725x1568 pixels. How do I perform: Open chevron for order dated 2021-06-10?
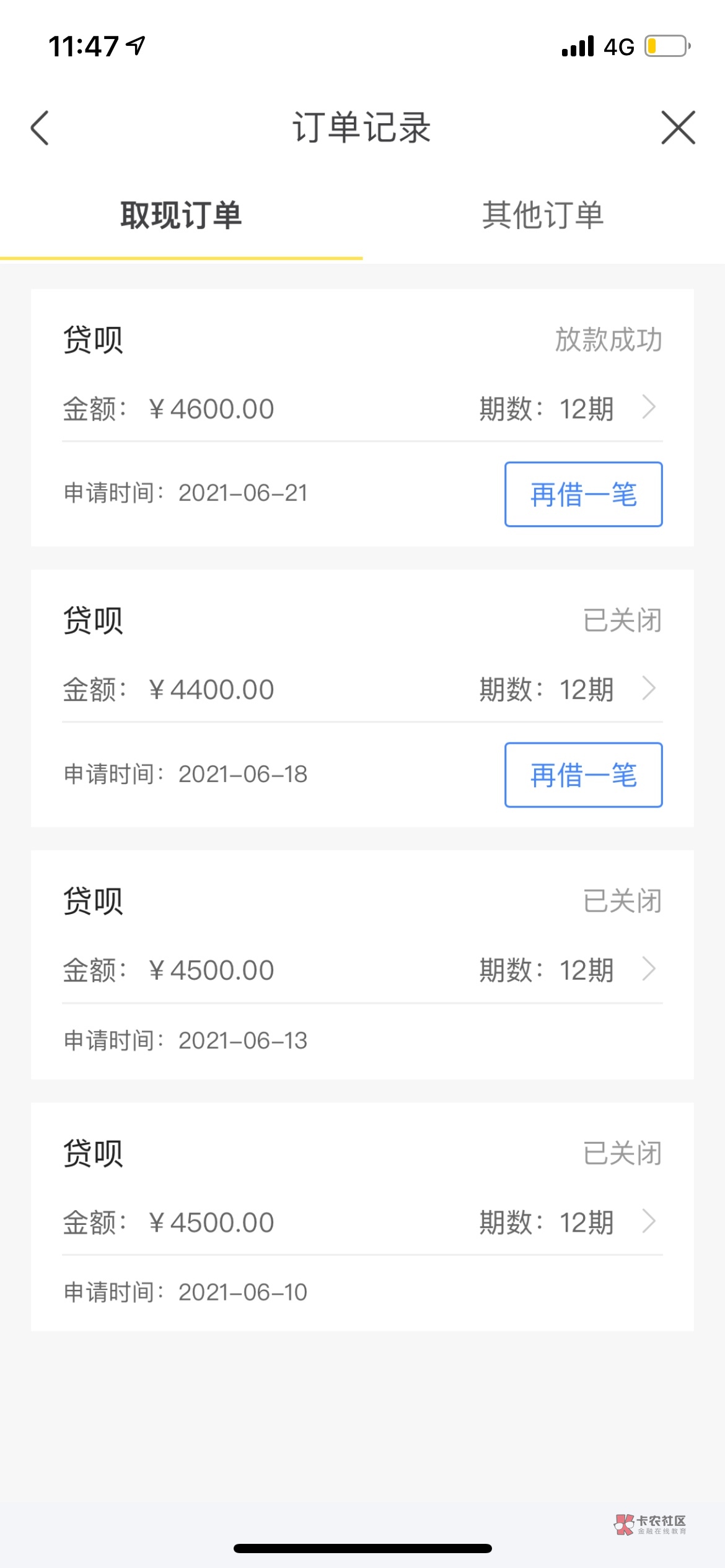coord(648,1221)
